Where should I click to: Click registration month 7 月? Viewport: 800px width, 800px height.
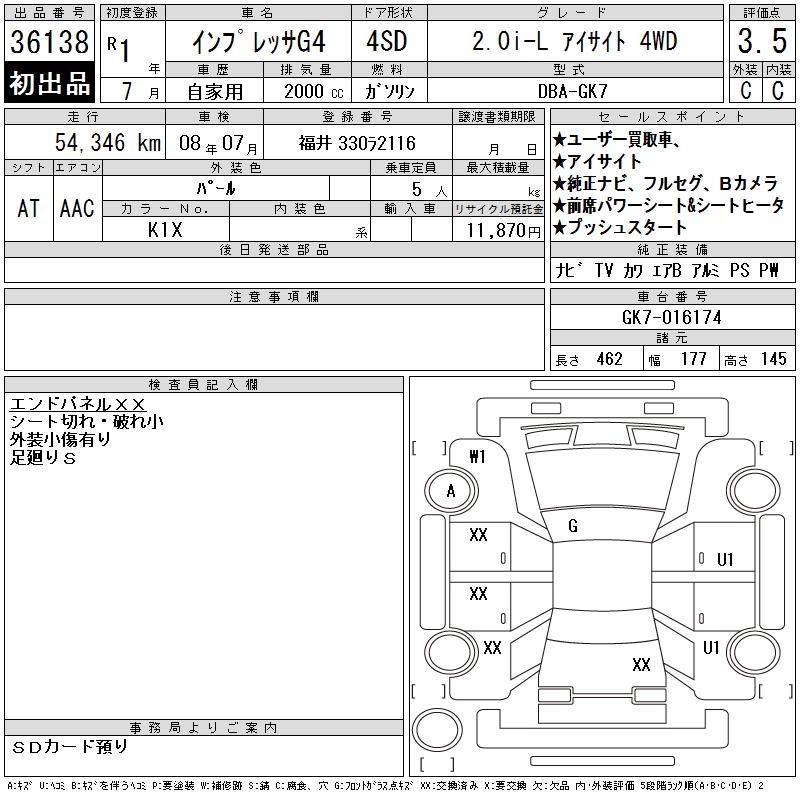[x=140, y=91]
